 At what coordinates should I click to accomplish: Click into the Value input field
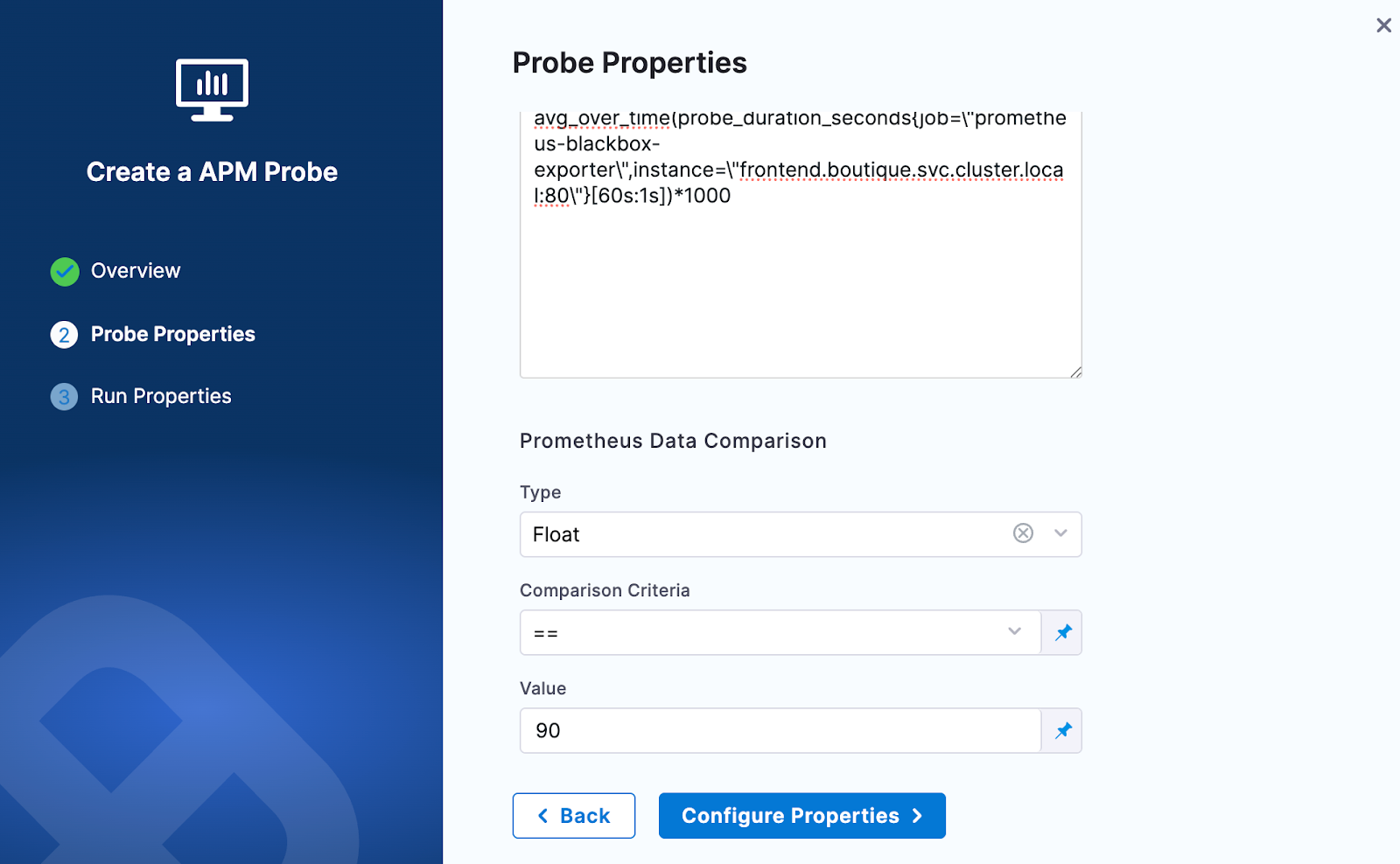click(779, 730)
